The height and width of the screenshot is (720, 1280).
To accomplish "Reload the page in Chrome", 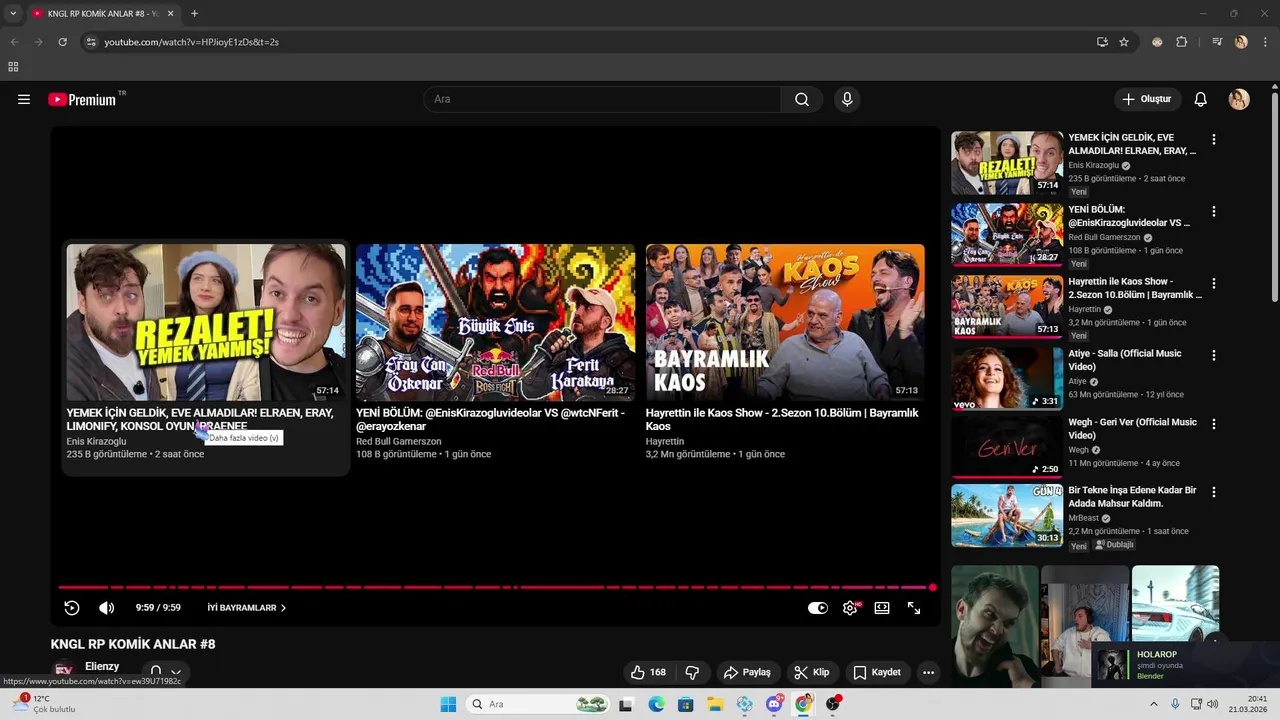I will (62, 42).
